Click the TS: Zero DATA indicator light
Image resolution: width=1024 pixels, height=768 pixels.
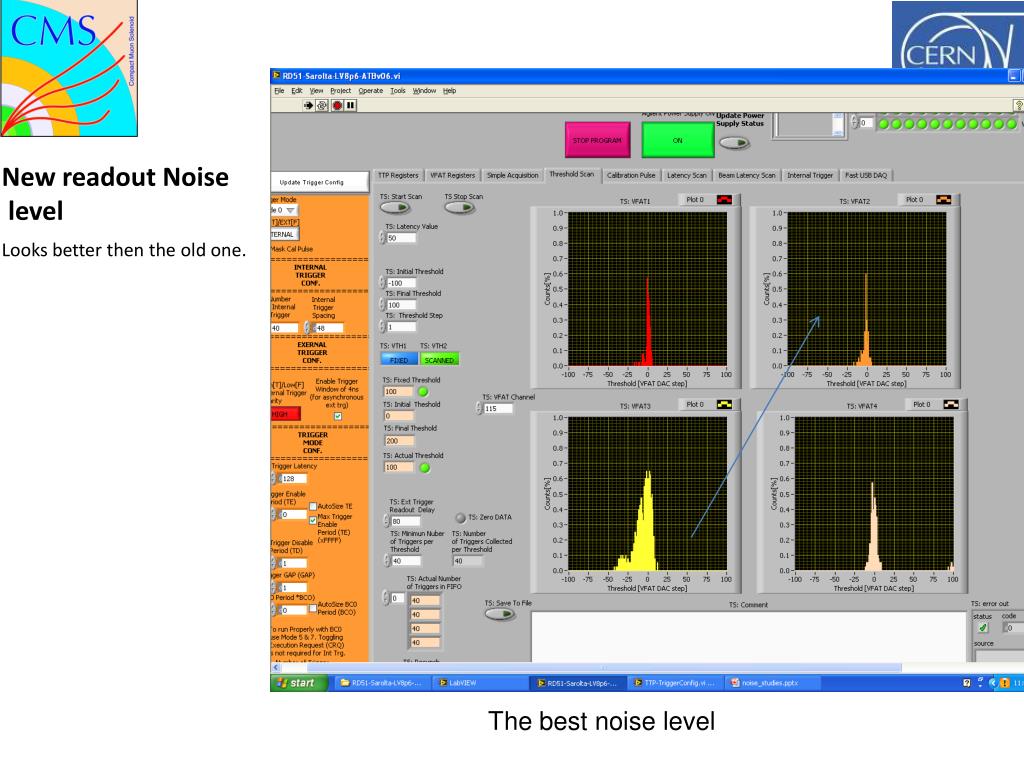pyautogui.click(x=460, y=518)
